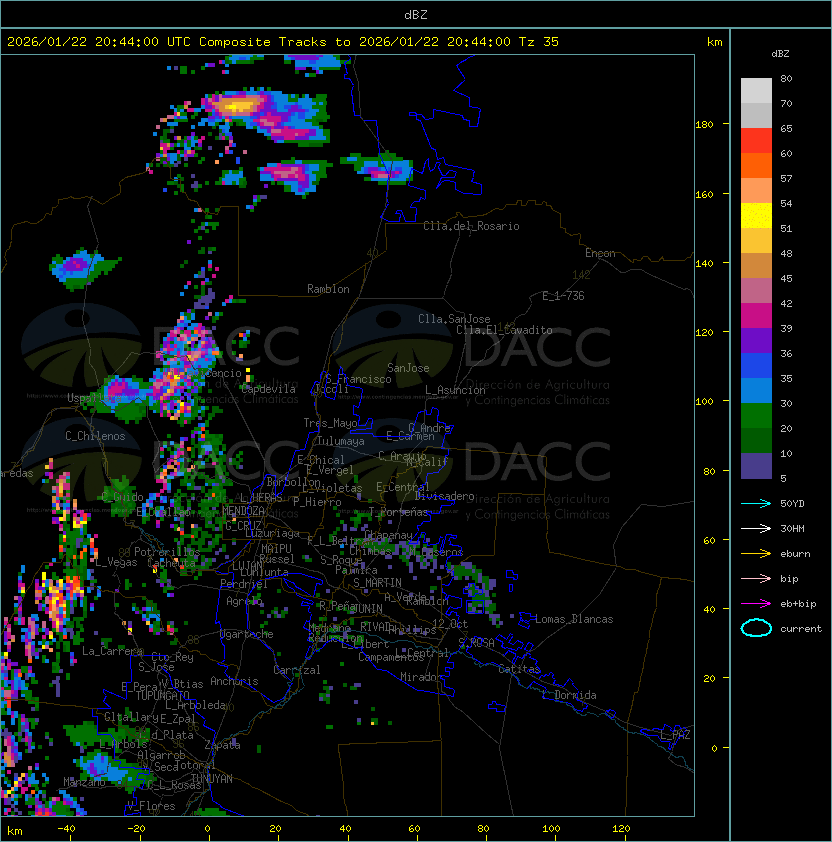Pick the light gray 80 dBZ swatch
Viewport: 832px width, 842px height.
756,90
